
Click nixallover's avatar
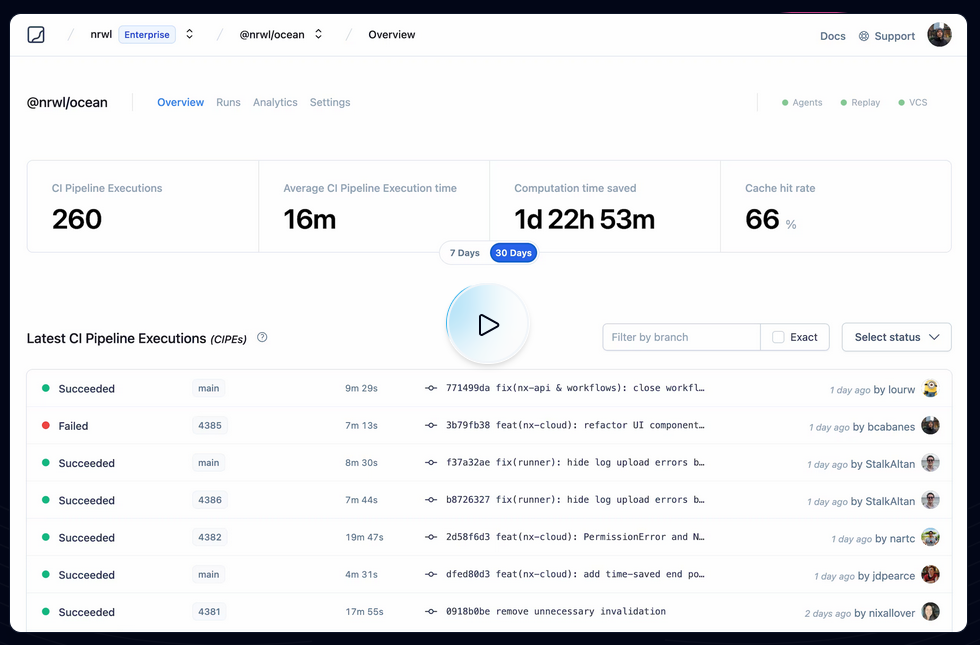(931, 611)
